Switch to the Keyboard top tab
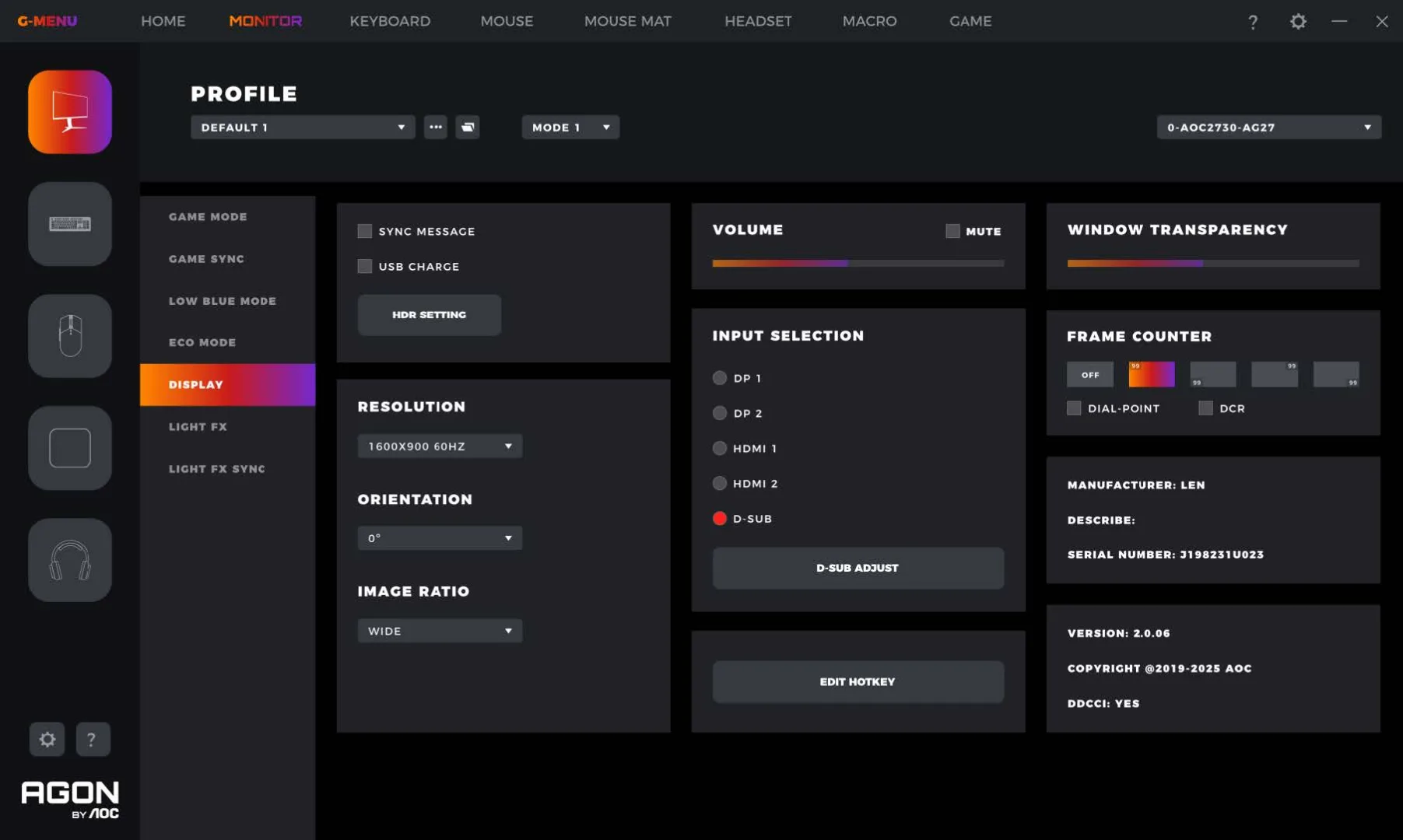 390,21
